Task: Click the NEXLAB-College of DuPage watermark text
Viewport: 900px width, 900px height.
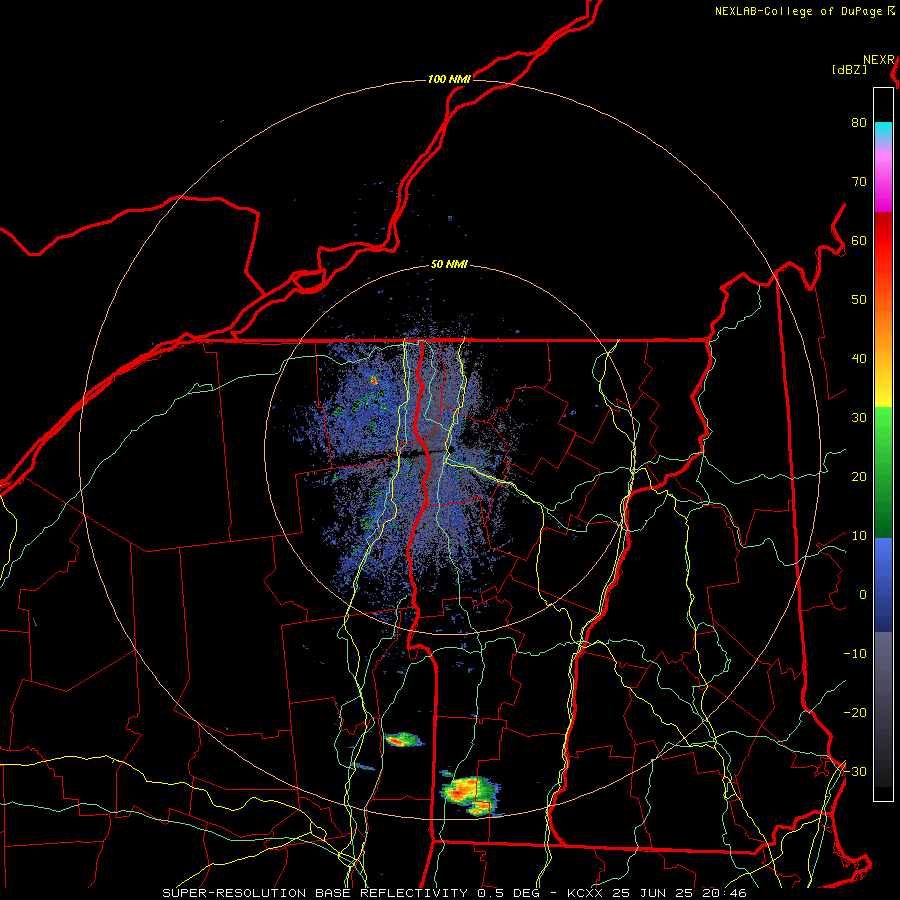Action: (799, 11)
